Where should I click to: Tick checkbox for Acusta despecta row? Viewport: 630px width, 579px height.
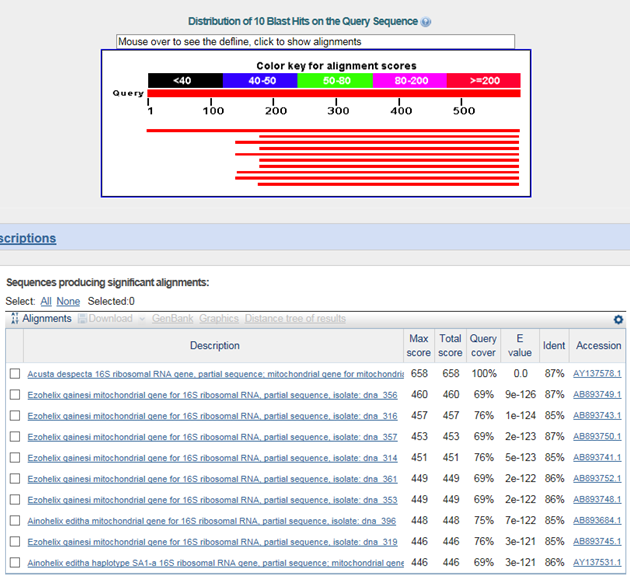(15, 374)
